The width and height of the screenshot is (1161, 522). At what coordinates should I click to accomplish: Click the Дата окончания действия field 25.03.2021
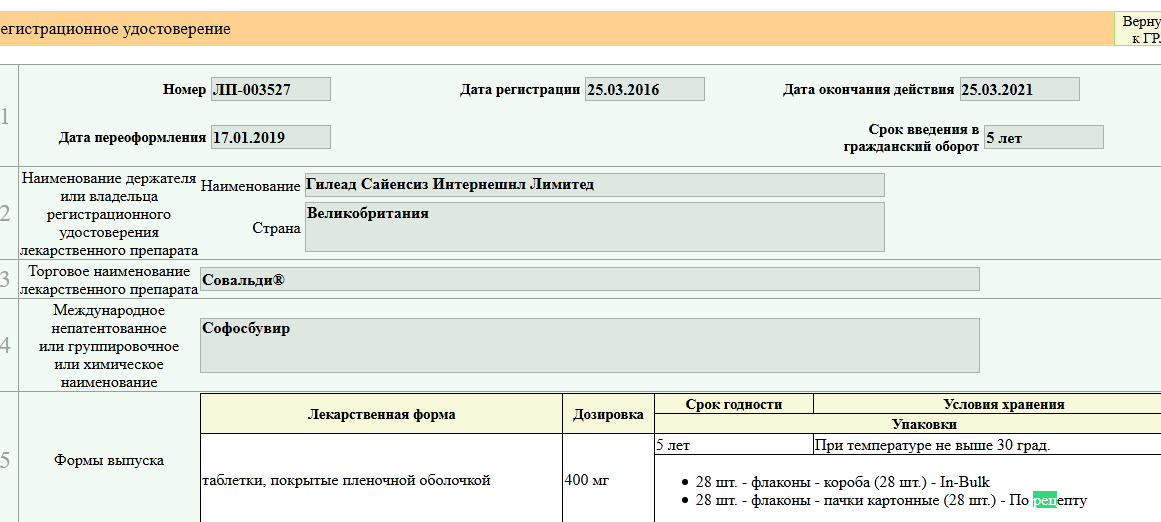[x=1020, y=90]
